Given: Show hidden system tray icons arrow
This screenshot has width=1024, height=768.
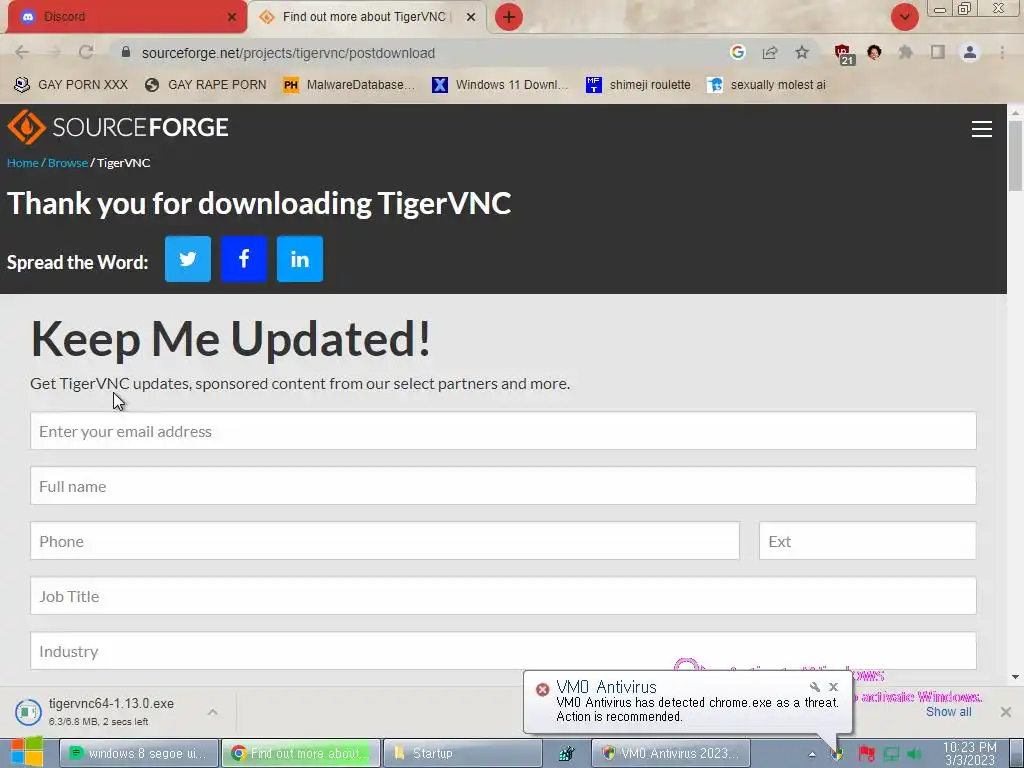Looking at the screenshot, I should [812, 754].
